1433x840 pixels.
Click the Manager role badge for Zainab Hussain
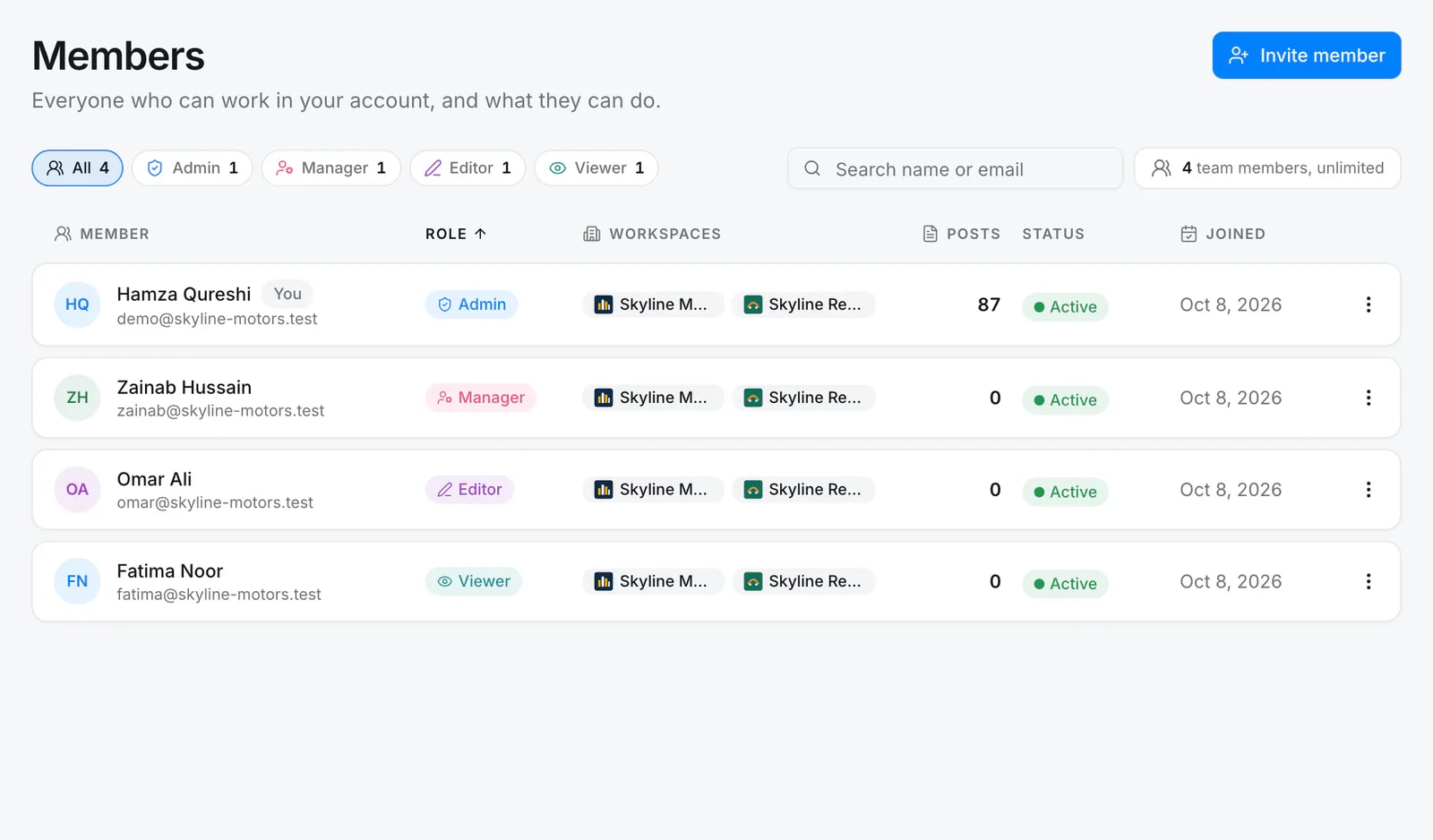(x=481, y=398)
